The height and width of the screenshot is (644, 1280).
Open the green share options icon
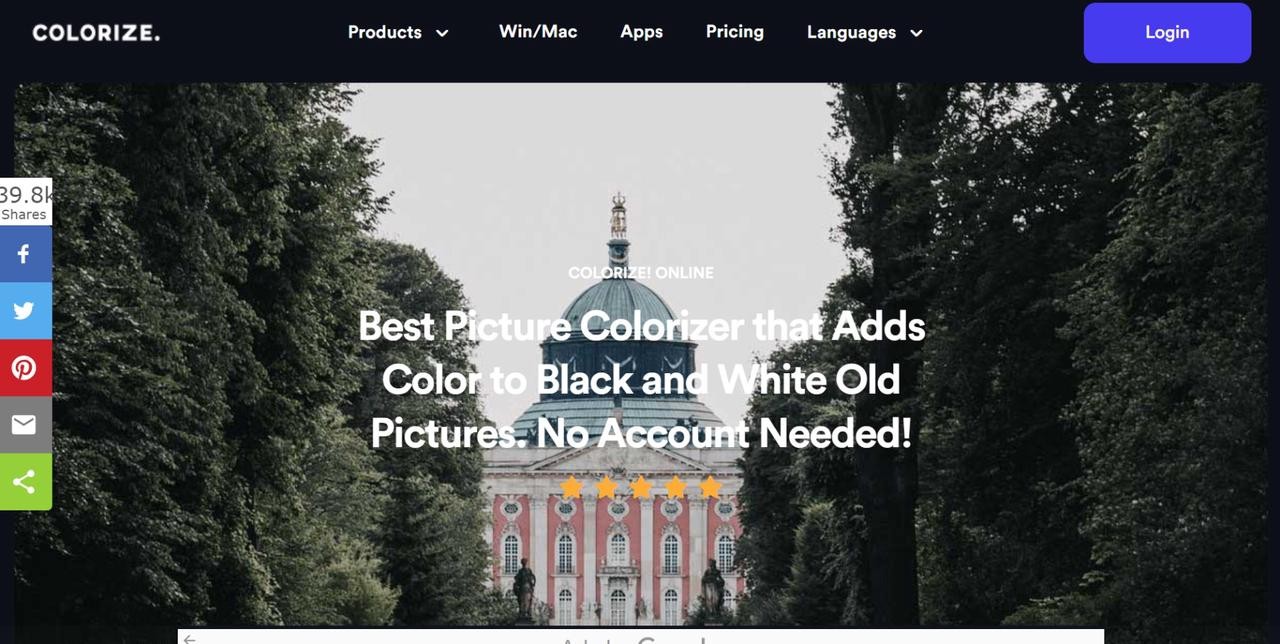click(x=25, y=482)
